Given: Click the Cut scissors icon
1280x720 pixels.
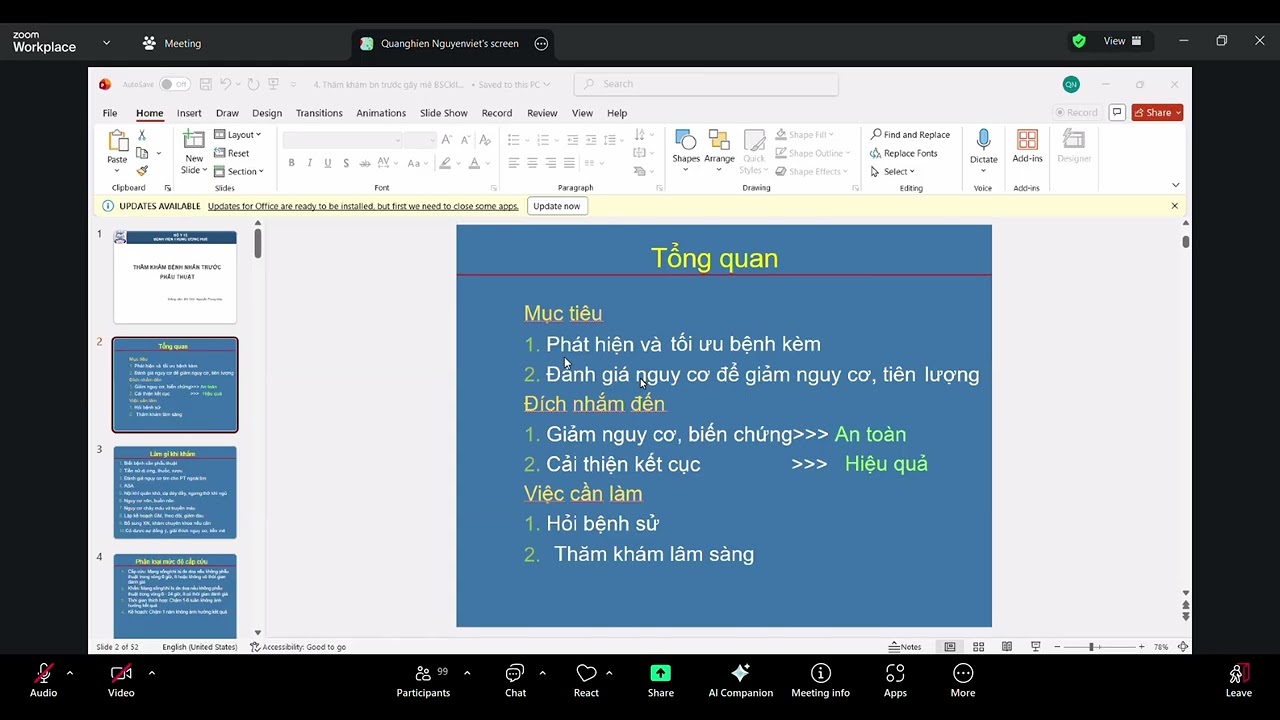Looking at the screenshot, I should (x=142, y=135).
